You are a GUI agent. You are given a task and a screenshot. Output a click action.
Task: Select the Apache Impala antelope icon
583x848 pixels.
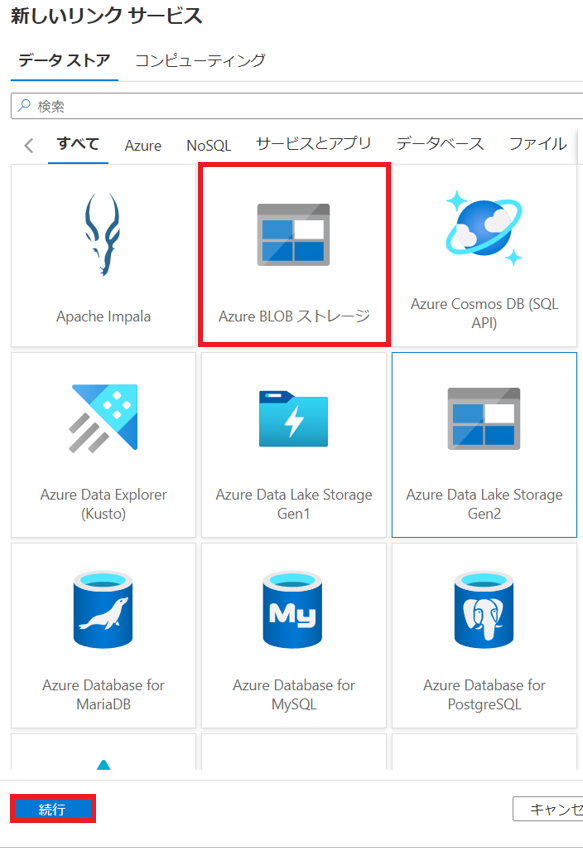tap(103, 235)
